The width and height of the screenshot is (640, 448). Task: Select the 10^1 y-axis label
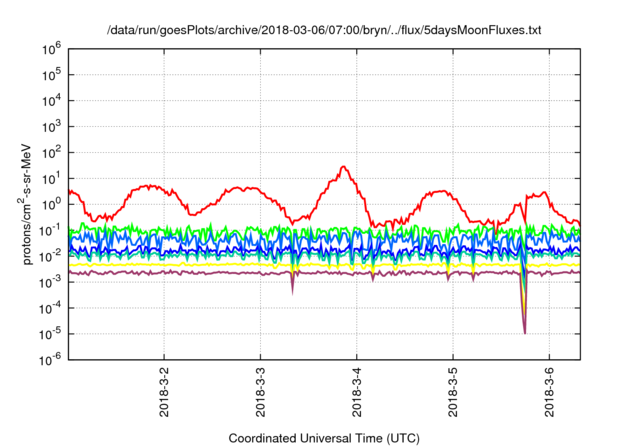click(51, 179)
